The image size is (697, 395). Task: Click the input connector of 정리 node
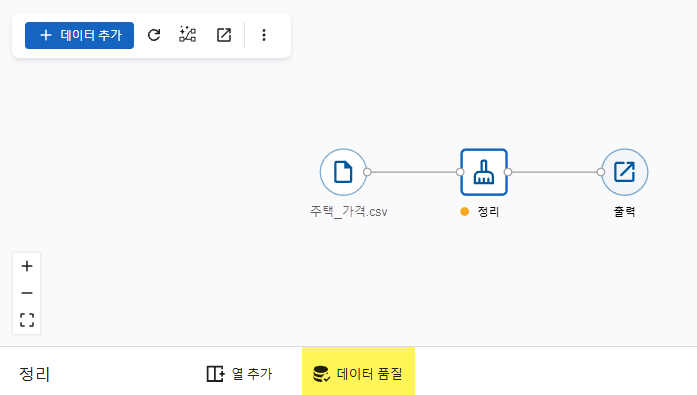pyautogui.click(x=460, y=172)
